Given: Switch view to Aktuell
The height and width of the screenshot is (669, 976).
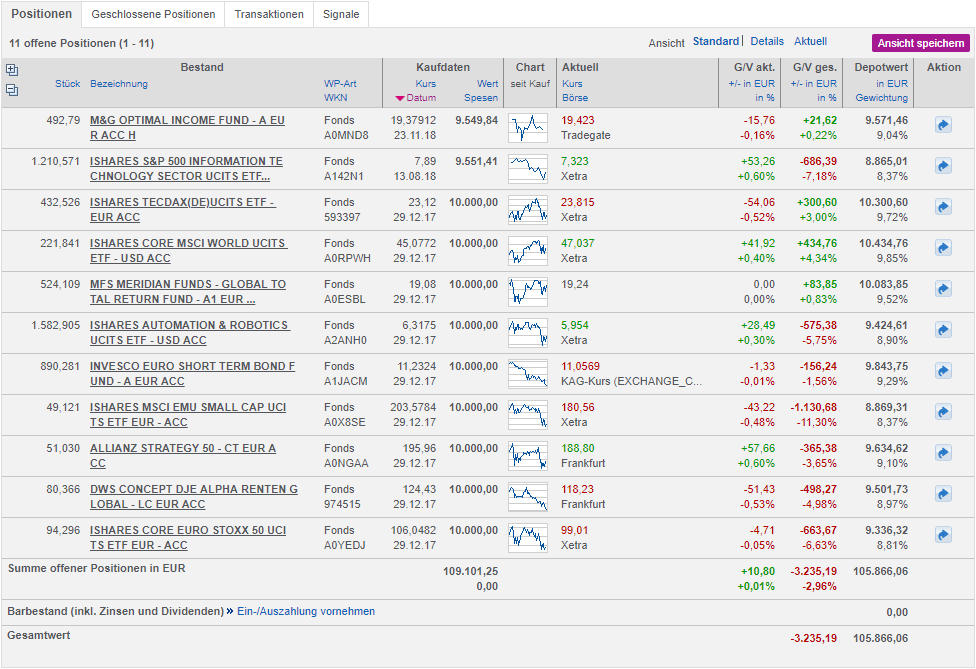Looking at the screenshot, I should click(810, 42).
